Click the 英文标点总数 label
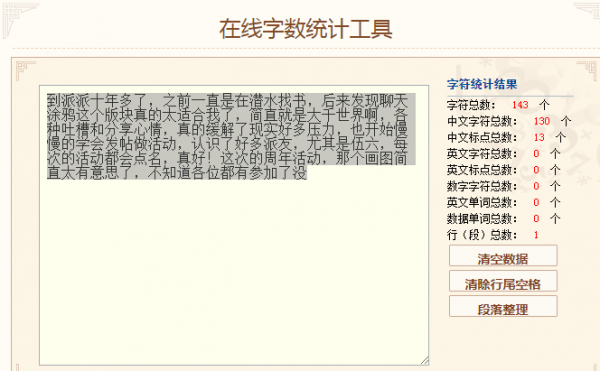600x371 pixels. tap(482, 170)
